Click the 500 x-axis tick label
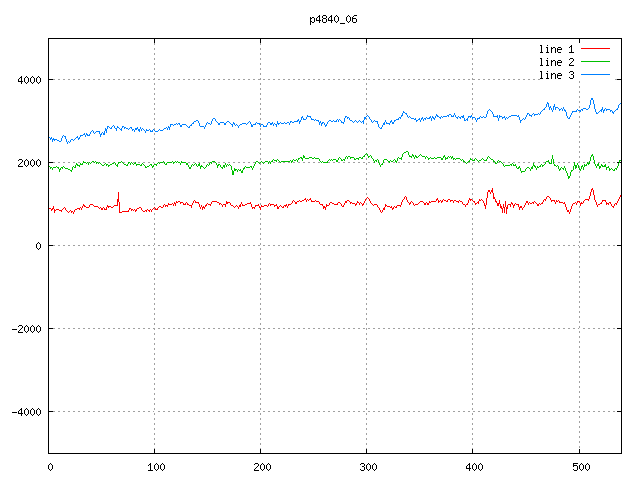 pyautogui.click(x=581, y=467)
